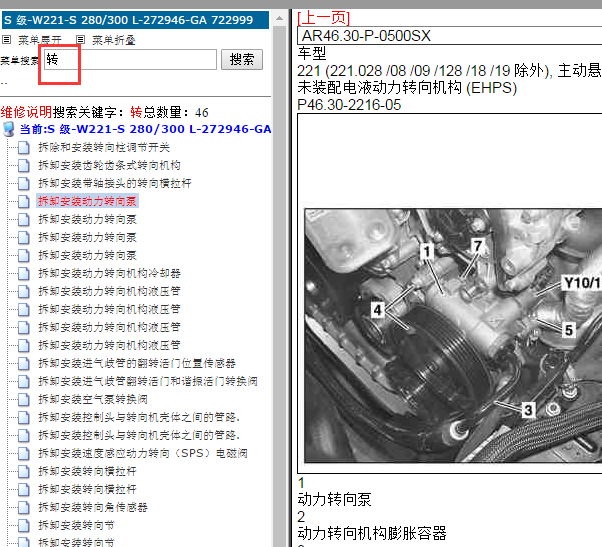The image size is (602, 547).
Task: Click the 菜单折叠 collapse-menu icon
Action: point(80,40)
